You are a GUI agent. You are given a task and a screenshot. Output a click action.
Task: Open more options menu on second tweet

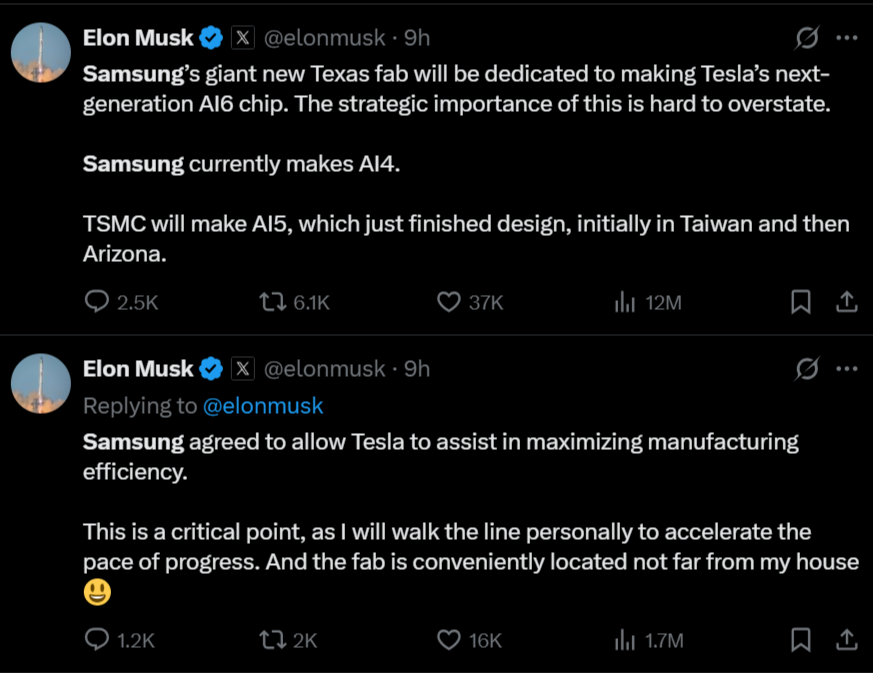point(846,369)
